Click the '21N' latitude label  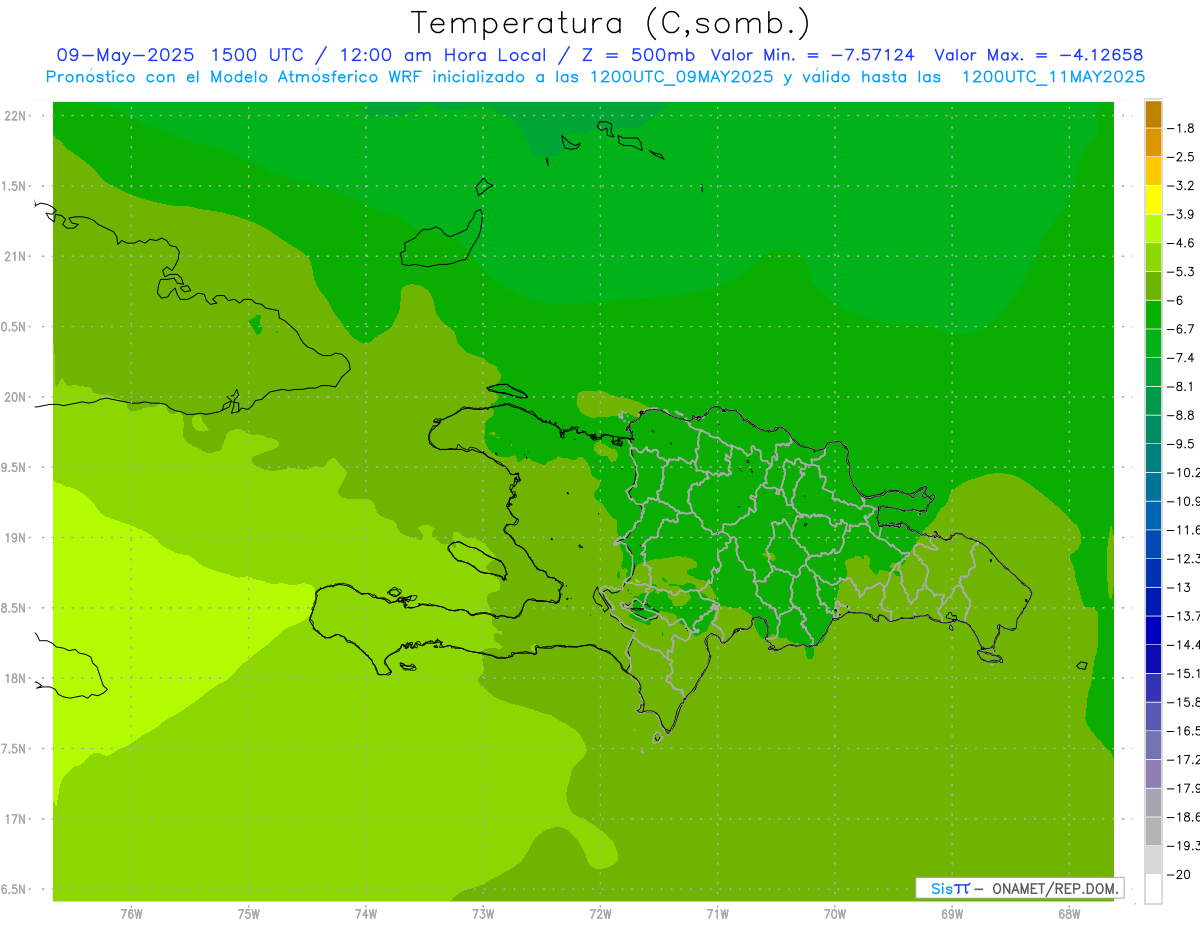(x=15, y=257)
